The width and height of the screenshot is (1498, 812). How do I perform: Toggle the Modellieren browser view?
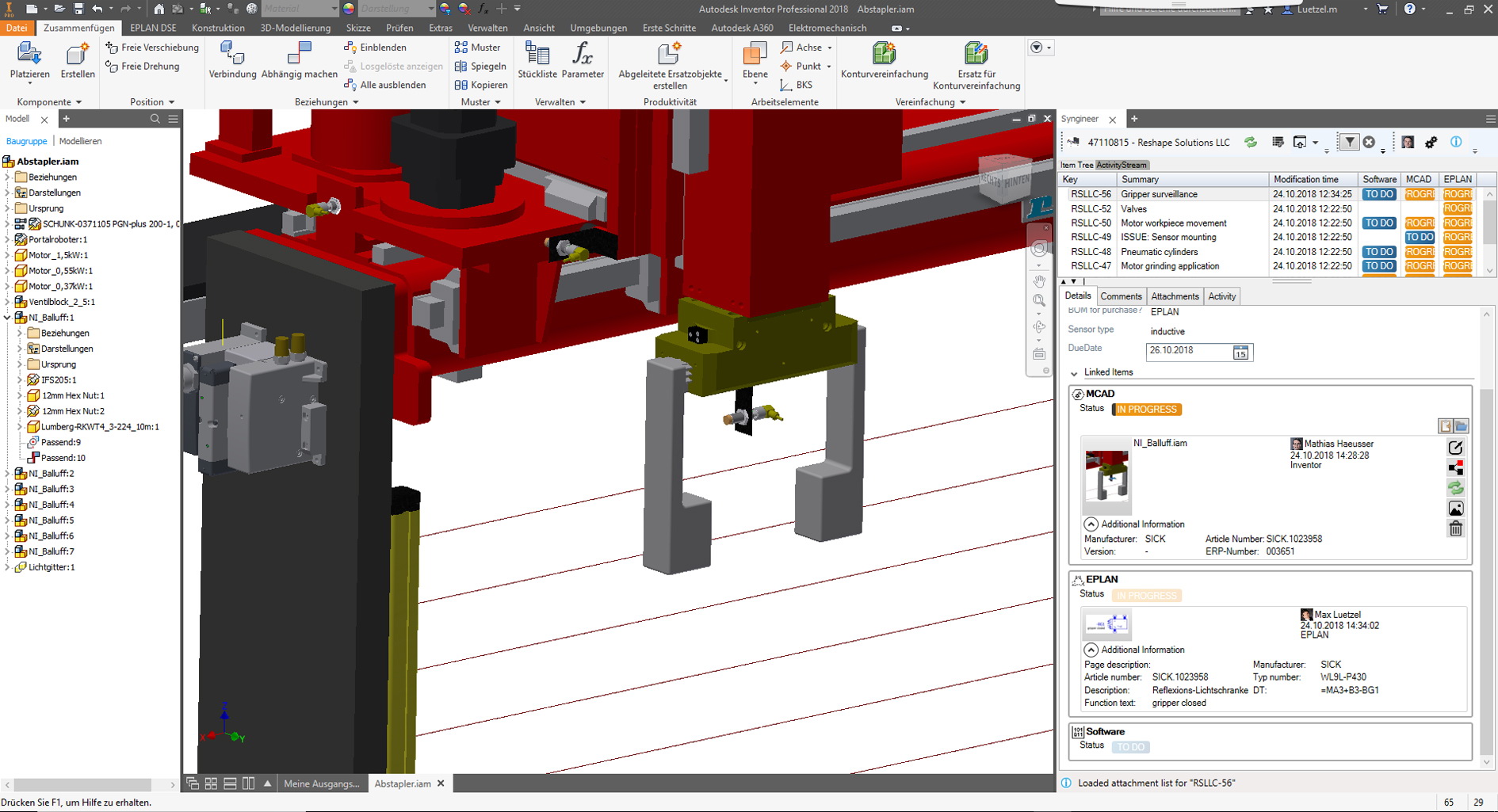80,141
